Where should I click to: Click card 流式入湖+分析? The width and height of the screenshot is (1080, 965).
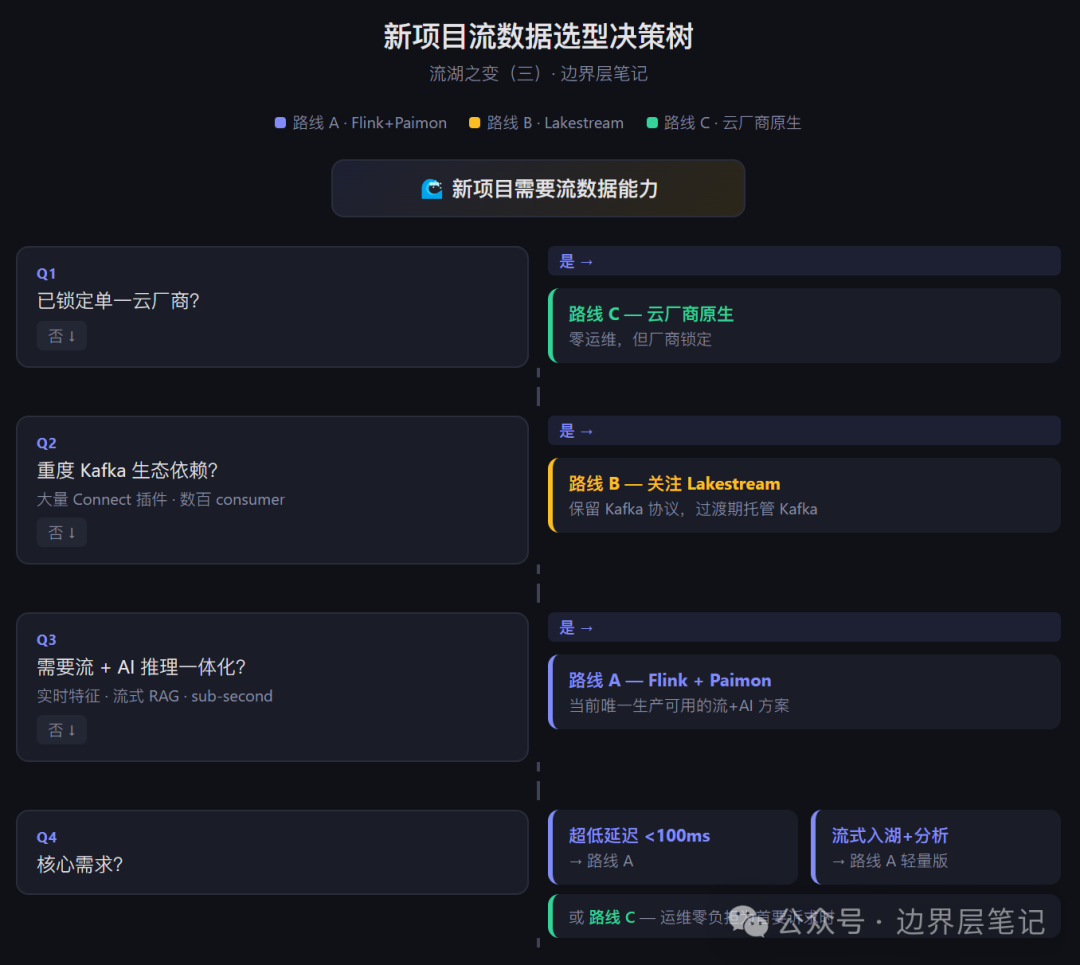(x=935, y=847)
